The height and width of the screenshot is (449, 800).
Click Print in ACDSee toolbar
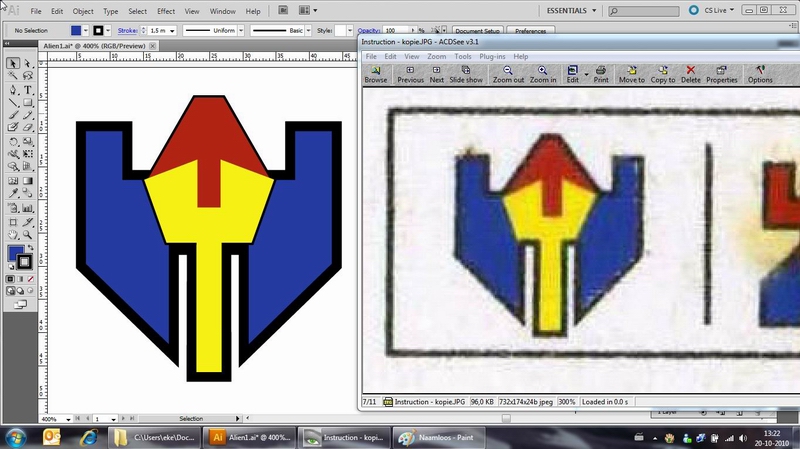coord(601,74)
